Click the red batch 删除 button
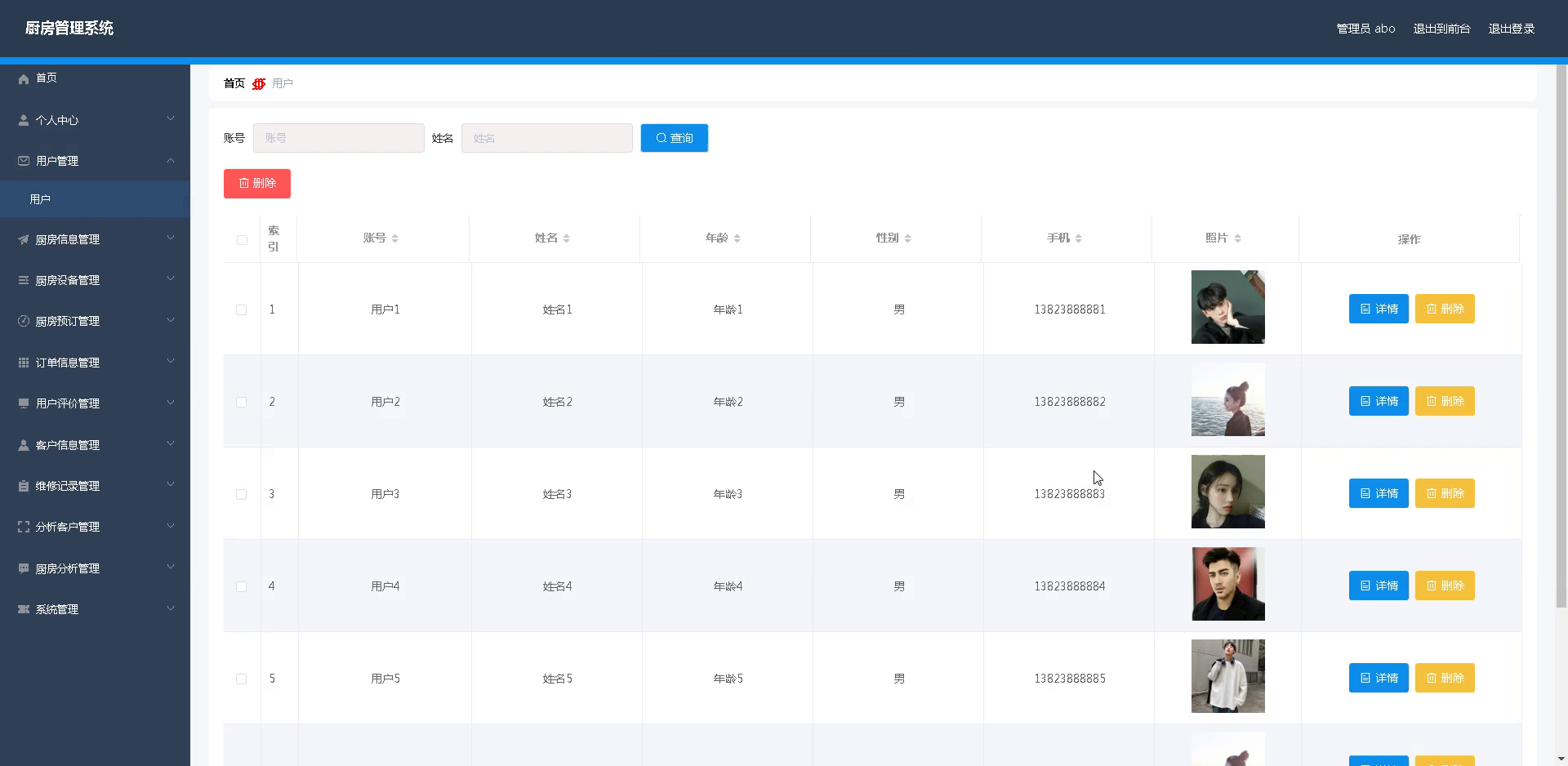 pos(257,184)
